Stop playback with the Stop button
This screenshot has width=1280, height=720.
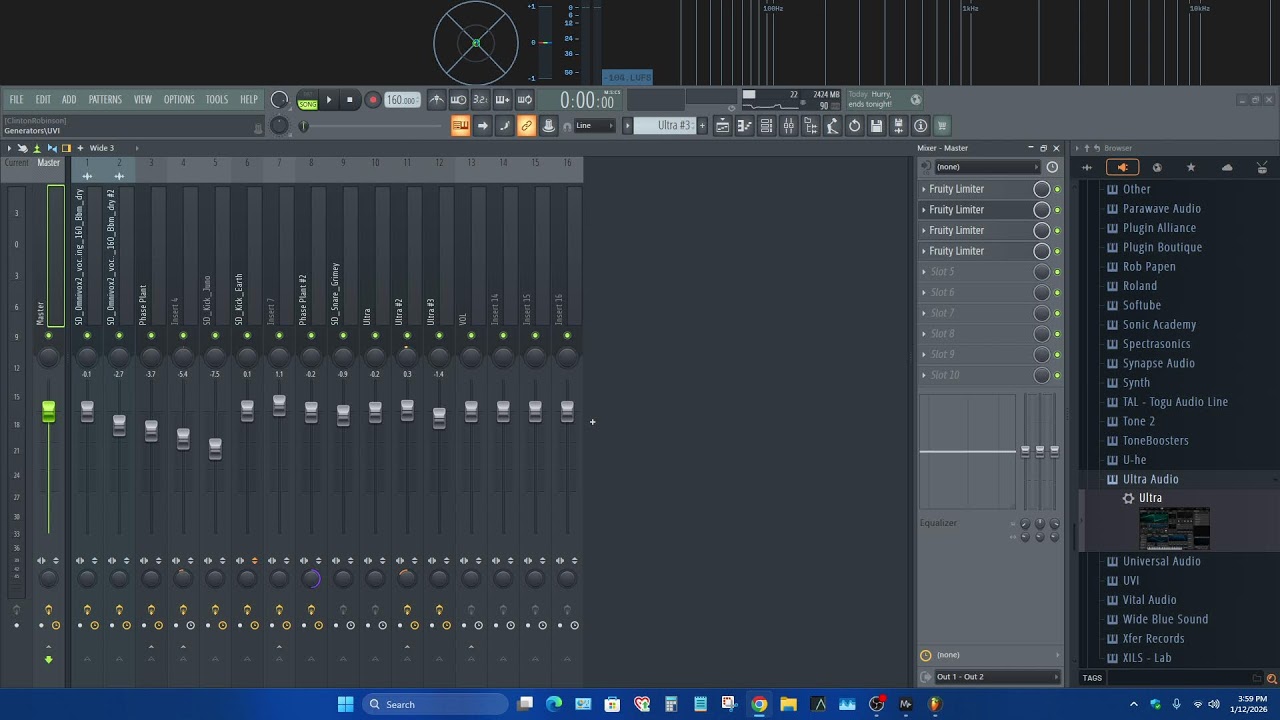coord(350,100)
